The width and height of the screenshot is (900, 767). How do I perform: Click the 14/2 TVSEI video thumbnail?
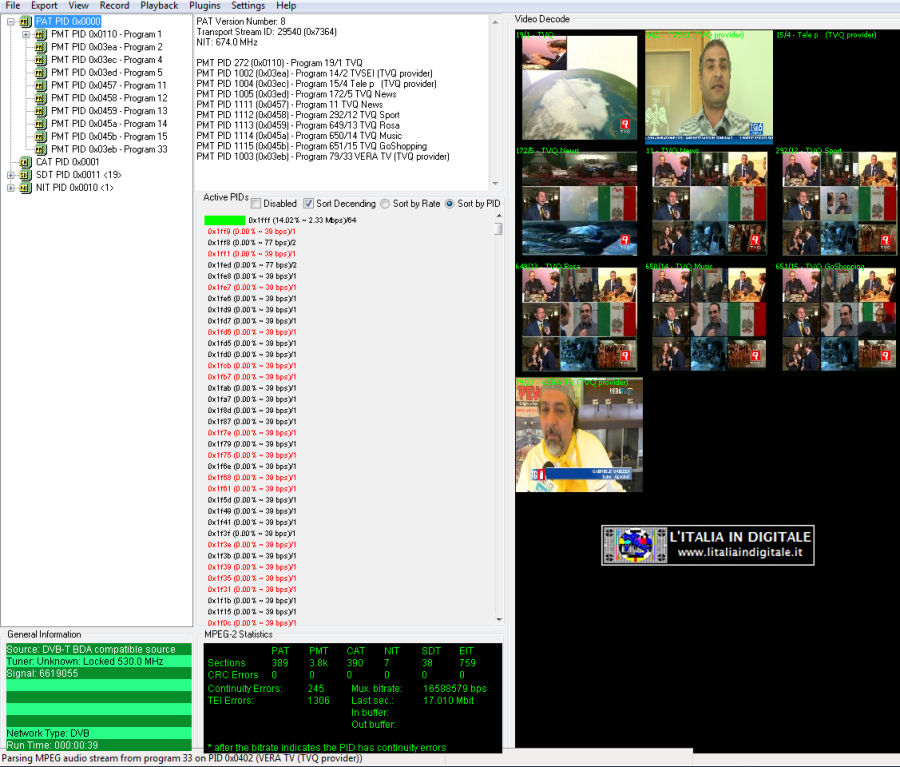pyautogui.click(x=709, y=86)
